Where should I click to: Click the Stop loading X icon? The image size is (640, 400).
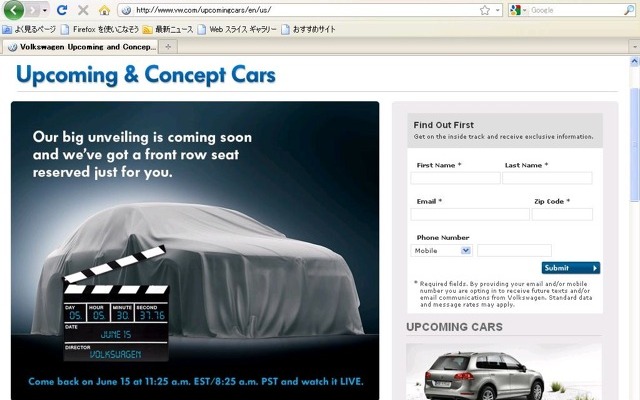[x=83, y=10]
